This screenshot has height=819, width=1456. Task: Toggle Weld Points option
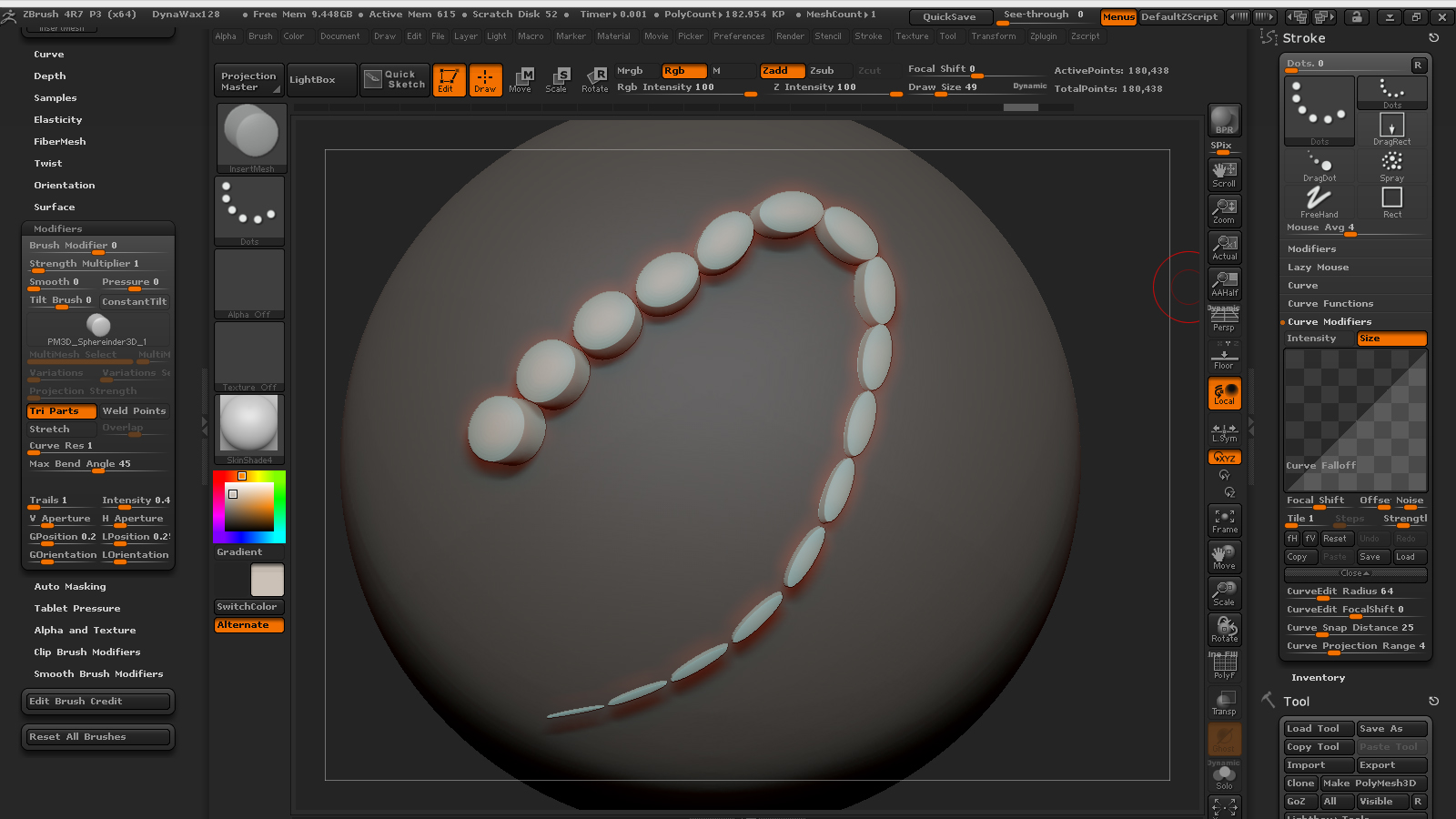[x=135, y=411]
